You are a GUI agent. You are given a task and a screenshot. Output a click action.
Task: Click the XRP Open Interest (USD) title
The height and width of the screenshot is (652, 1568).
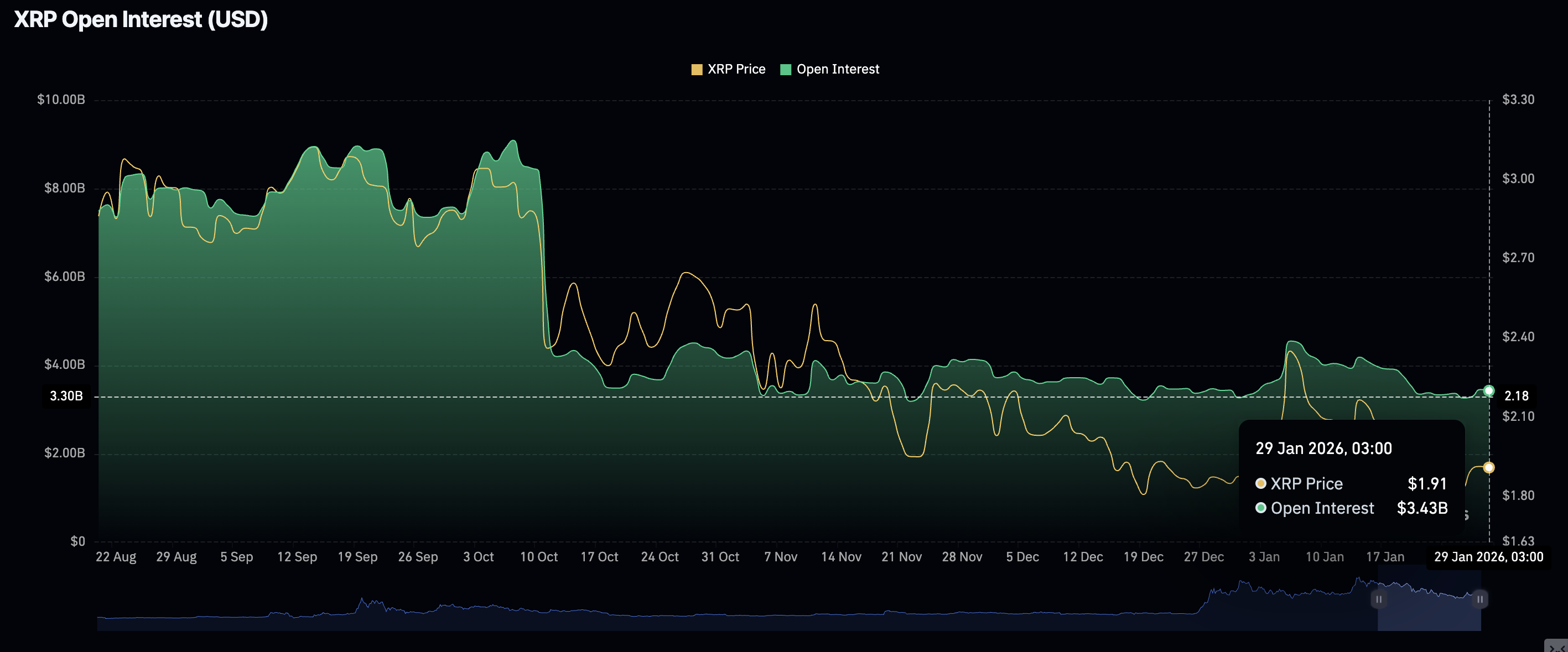[141, 19]
